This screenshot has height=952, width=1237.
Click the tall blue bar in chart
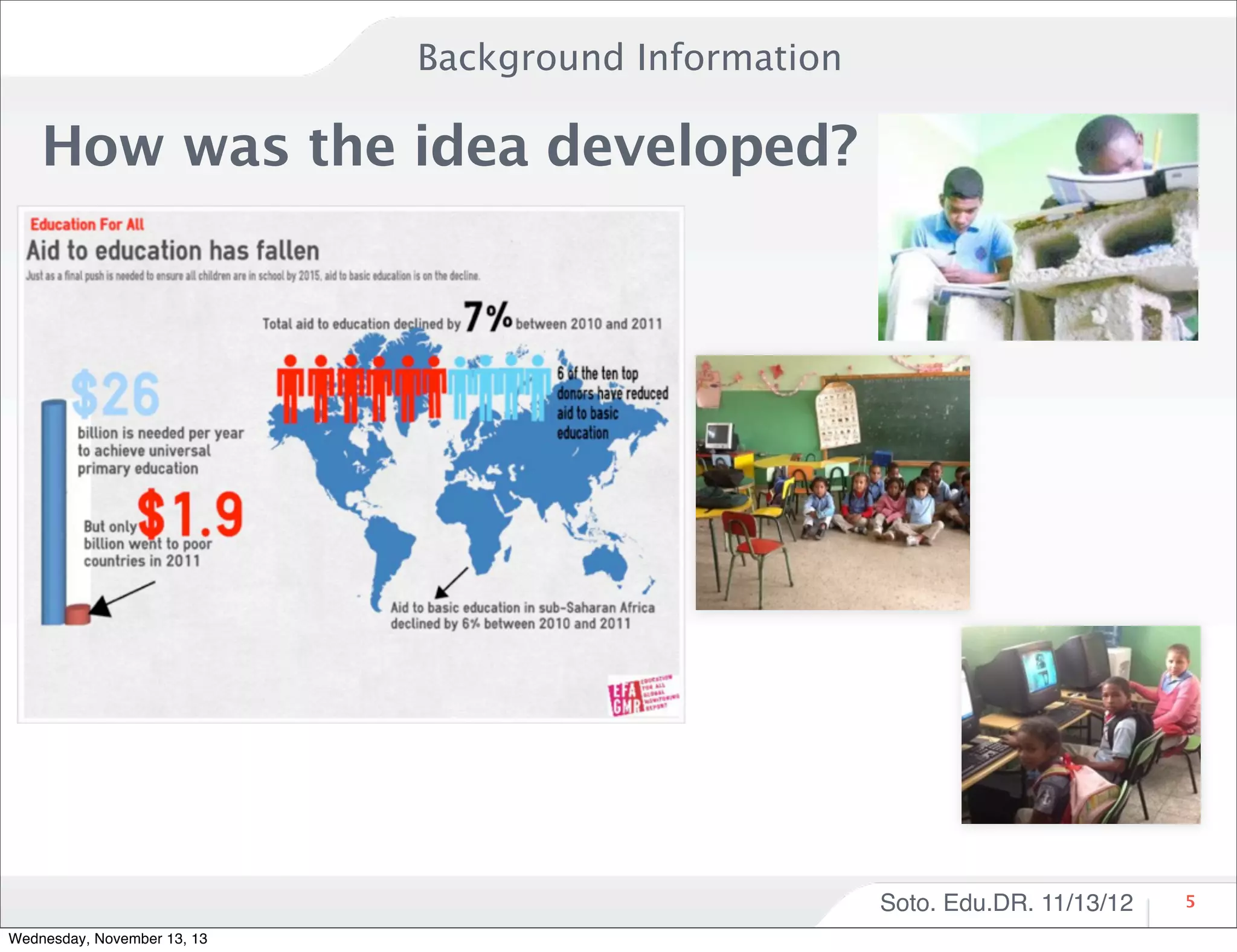pyautogui.click(x=53, y=512)
